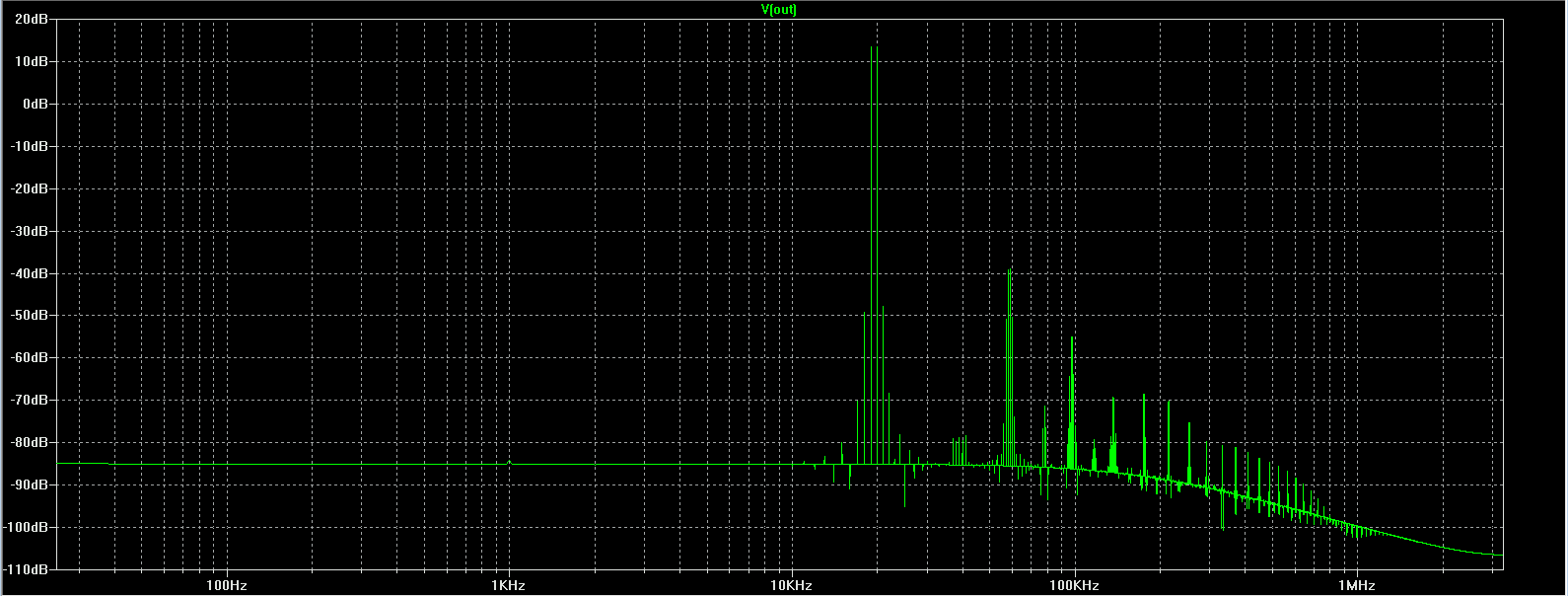
Task: Click the 1MHz frequency axis label
Action: click(1356, 585)
